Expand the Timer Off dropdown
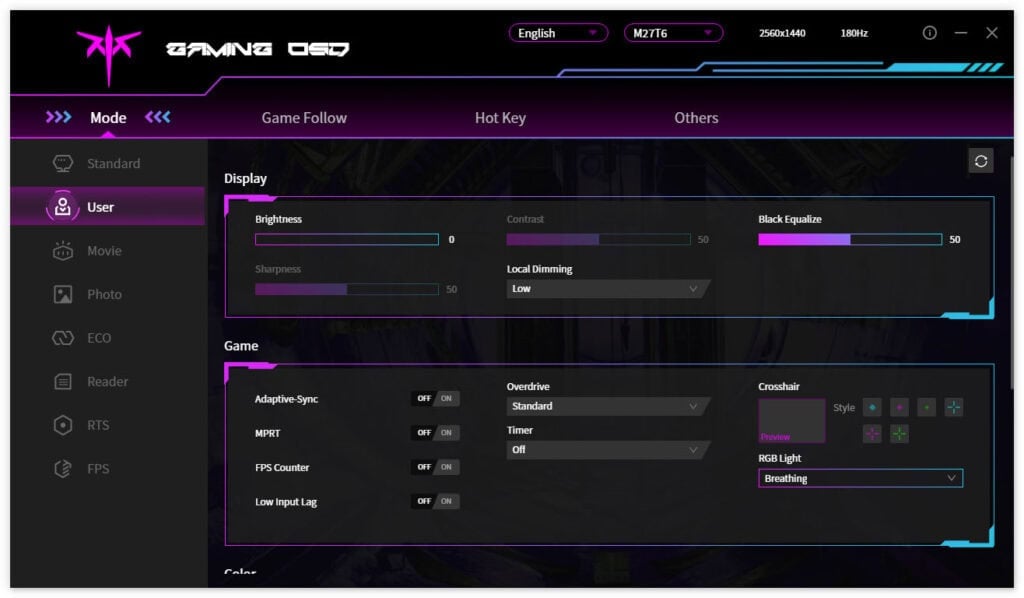 607,450
